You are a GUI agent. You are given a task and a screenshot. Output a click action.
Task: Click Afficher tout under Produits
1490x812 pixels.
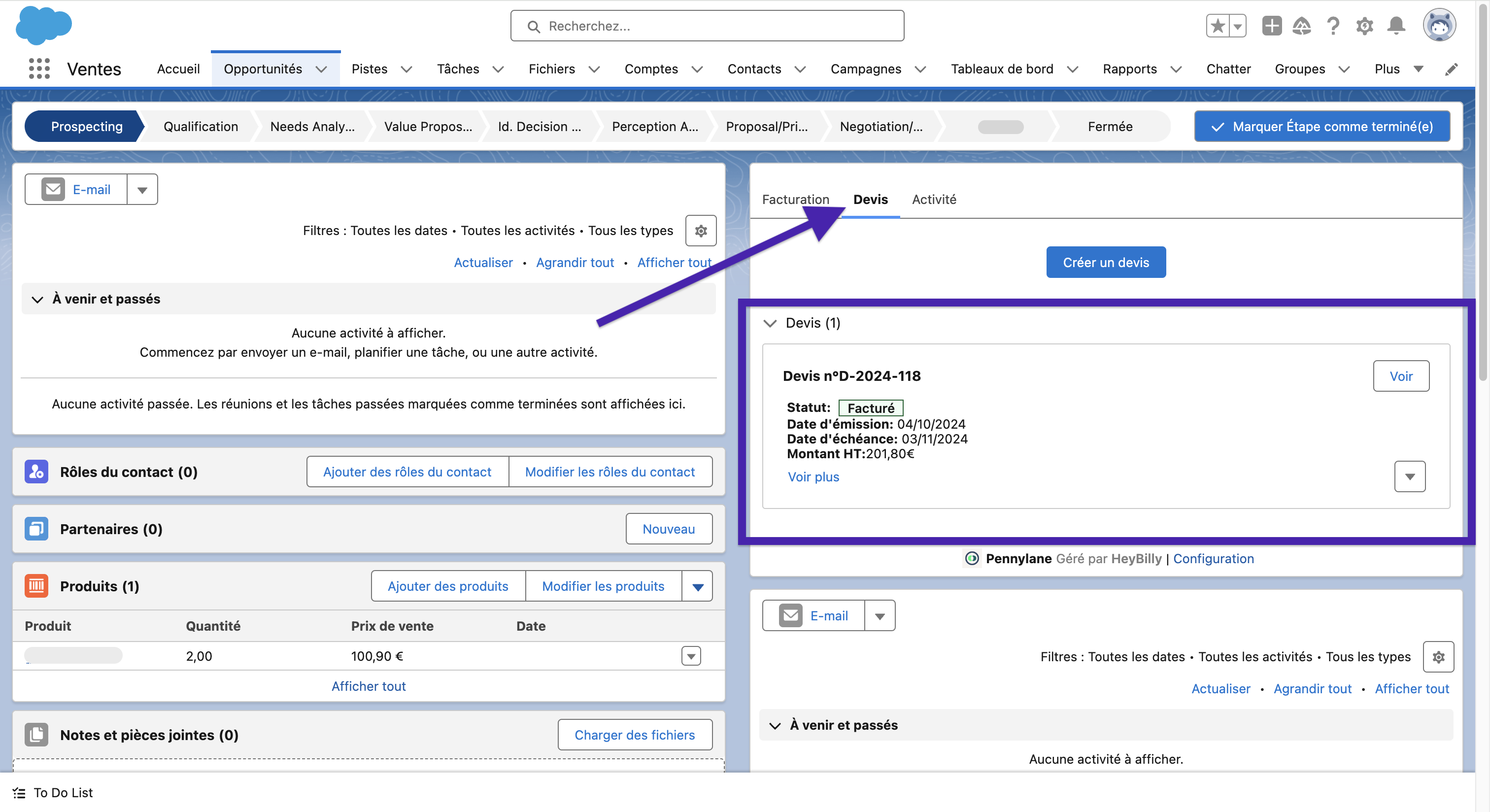pyautogui.click(x=369, y=686)
